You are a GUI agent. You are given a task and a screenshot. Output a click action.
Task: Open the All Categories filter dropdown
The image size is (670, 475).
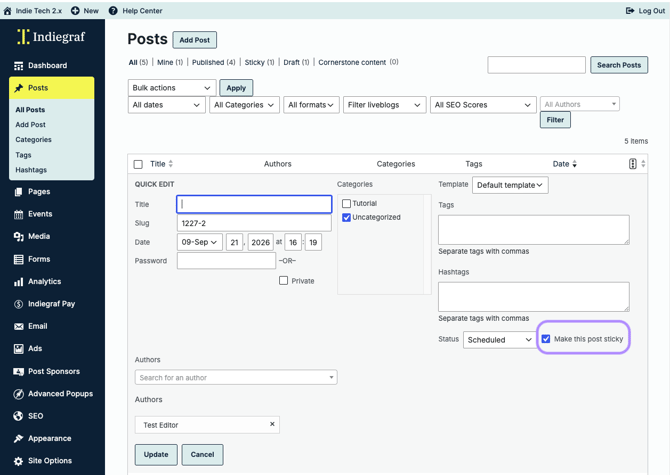tap(244, 105)
